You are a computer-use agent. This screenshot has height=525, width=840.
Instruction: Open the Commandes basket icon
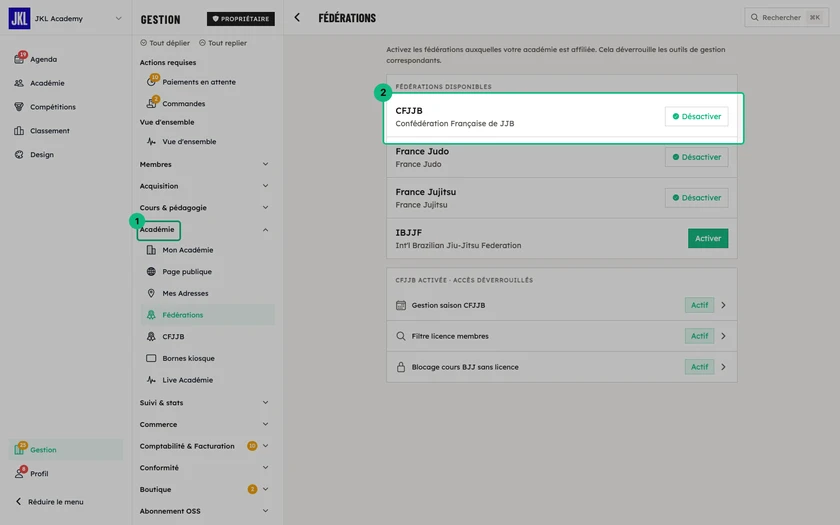point(151,103)
